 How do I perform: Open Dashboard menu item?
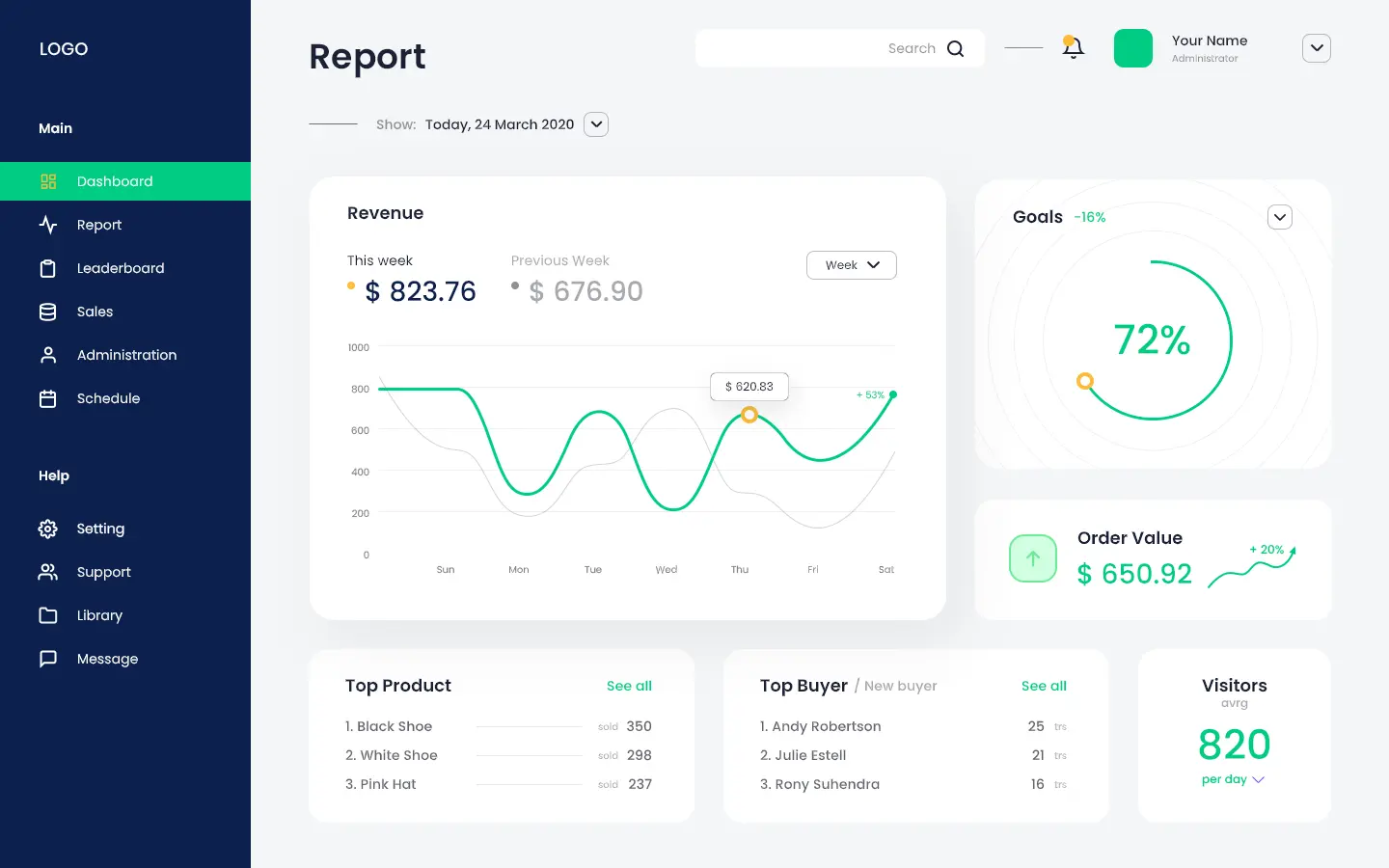click(x=125, y=181)
